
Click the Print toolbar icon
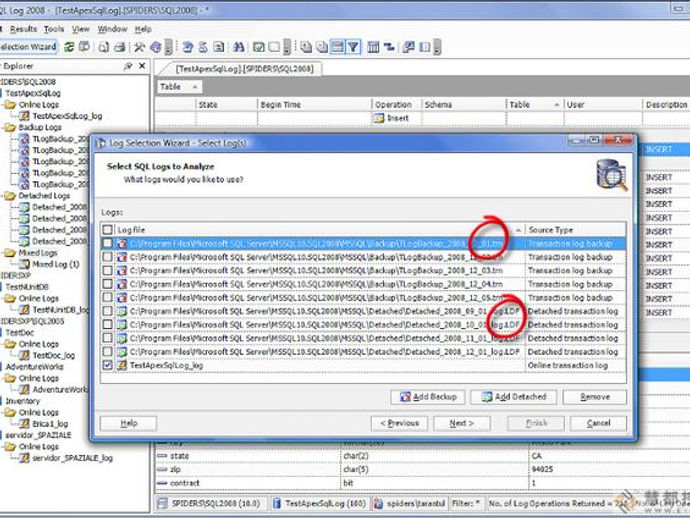(x=119, y=47)
